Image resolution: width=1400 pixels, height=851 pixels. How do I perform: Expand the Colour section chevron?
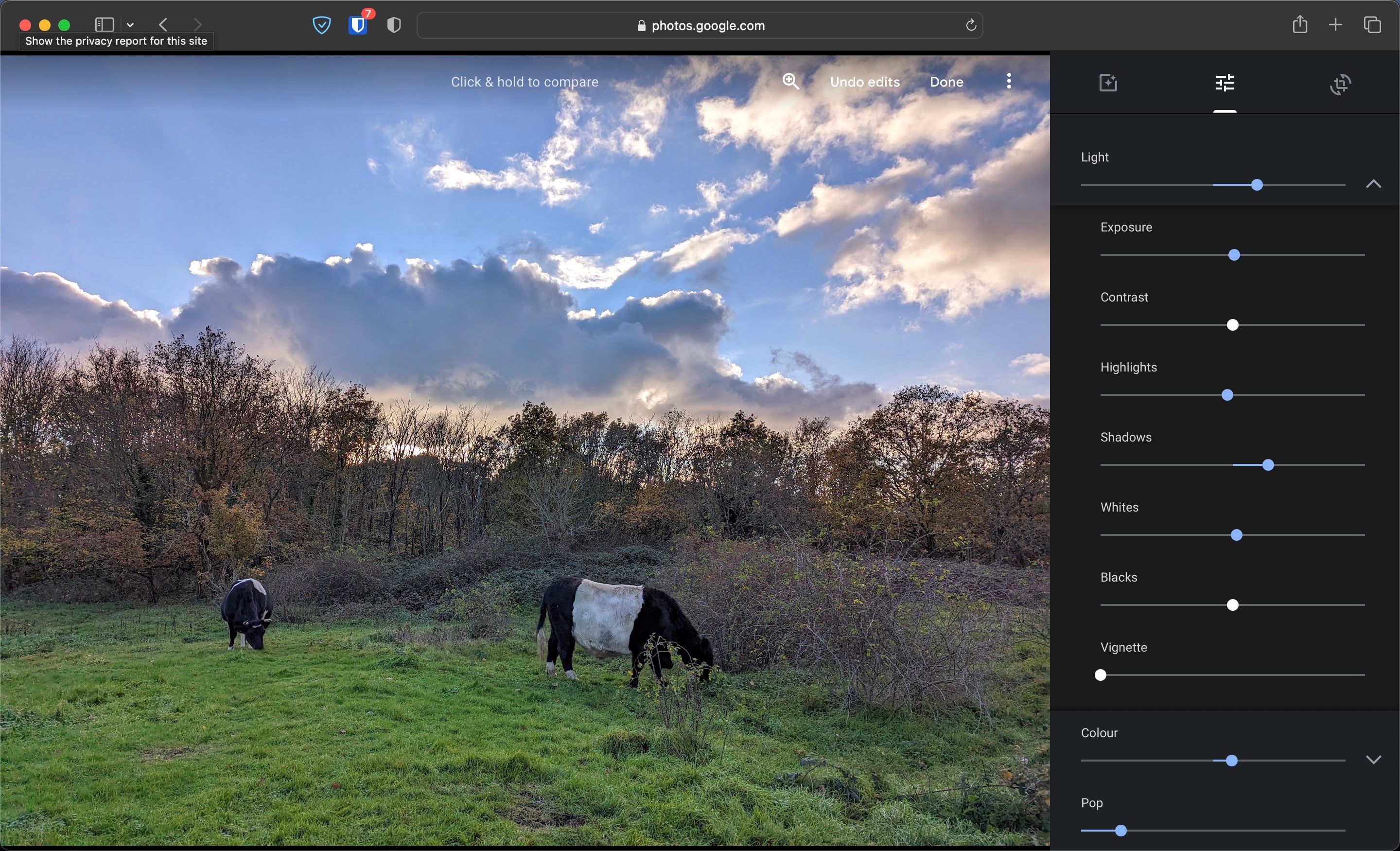(x=1373, y=760)
